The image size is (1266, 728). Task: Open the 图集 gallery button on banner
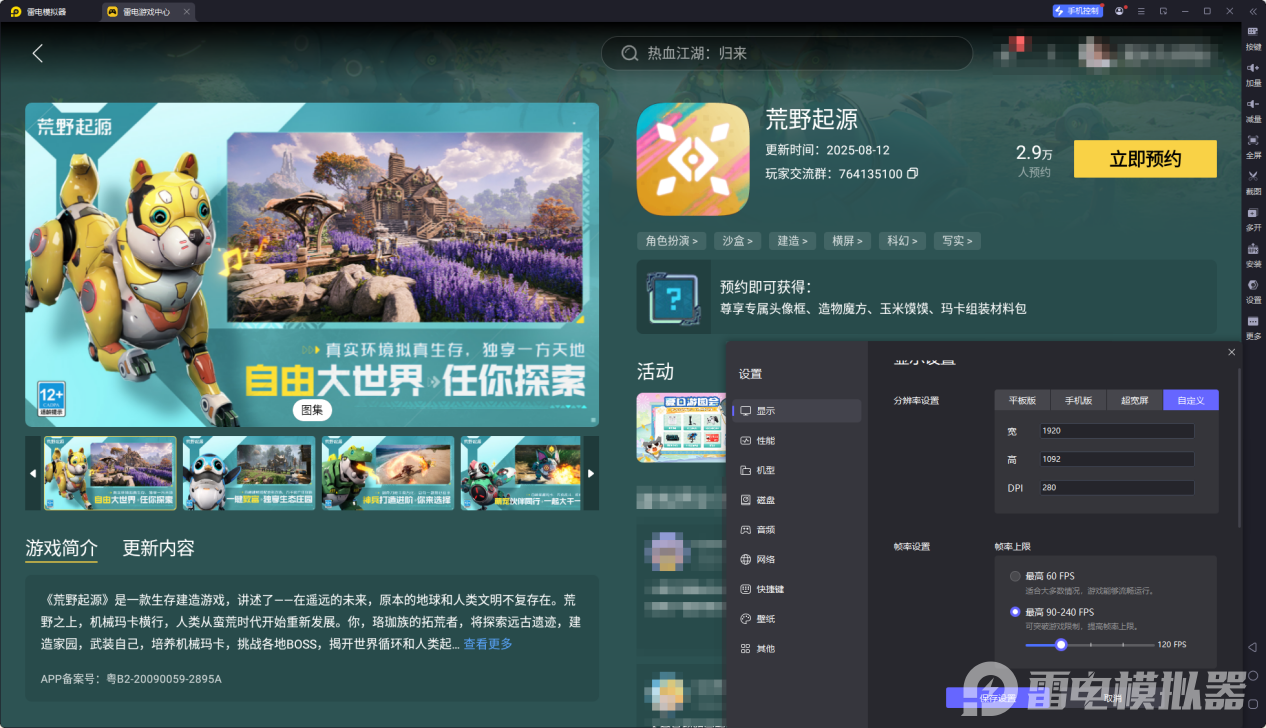[312, 409]
